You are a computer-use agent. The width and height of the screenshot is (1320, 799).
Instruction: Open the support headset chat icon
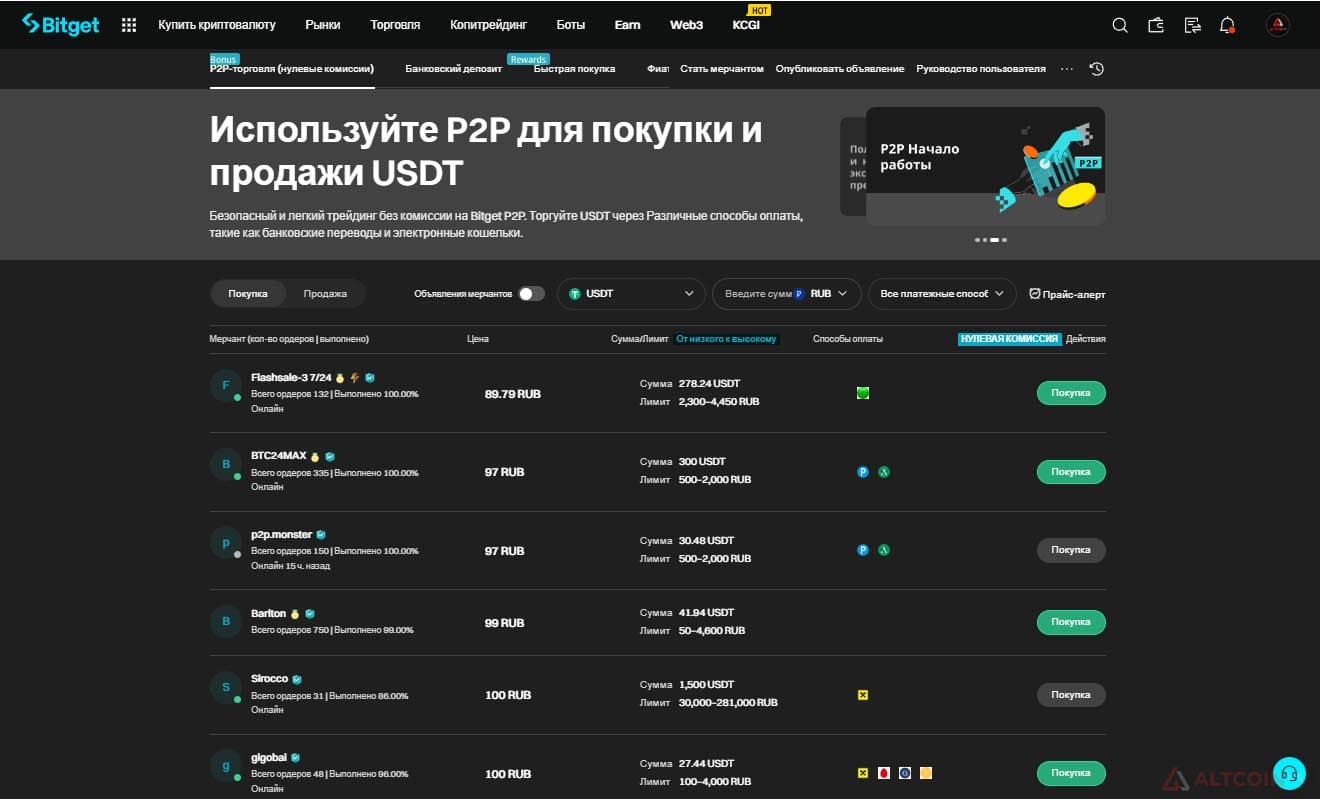click(1289, 773)
